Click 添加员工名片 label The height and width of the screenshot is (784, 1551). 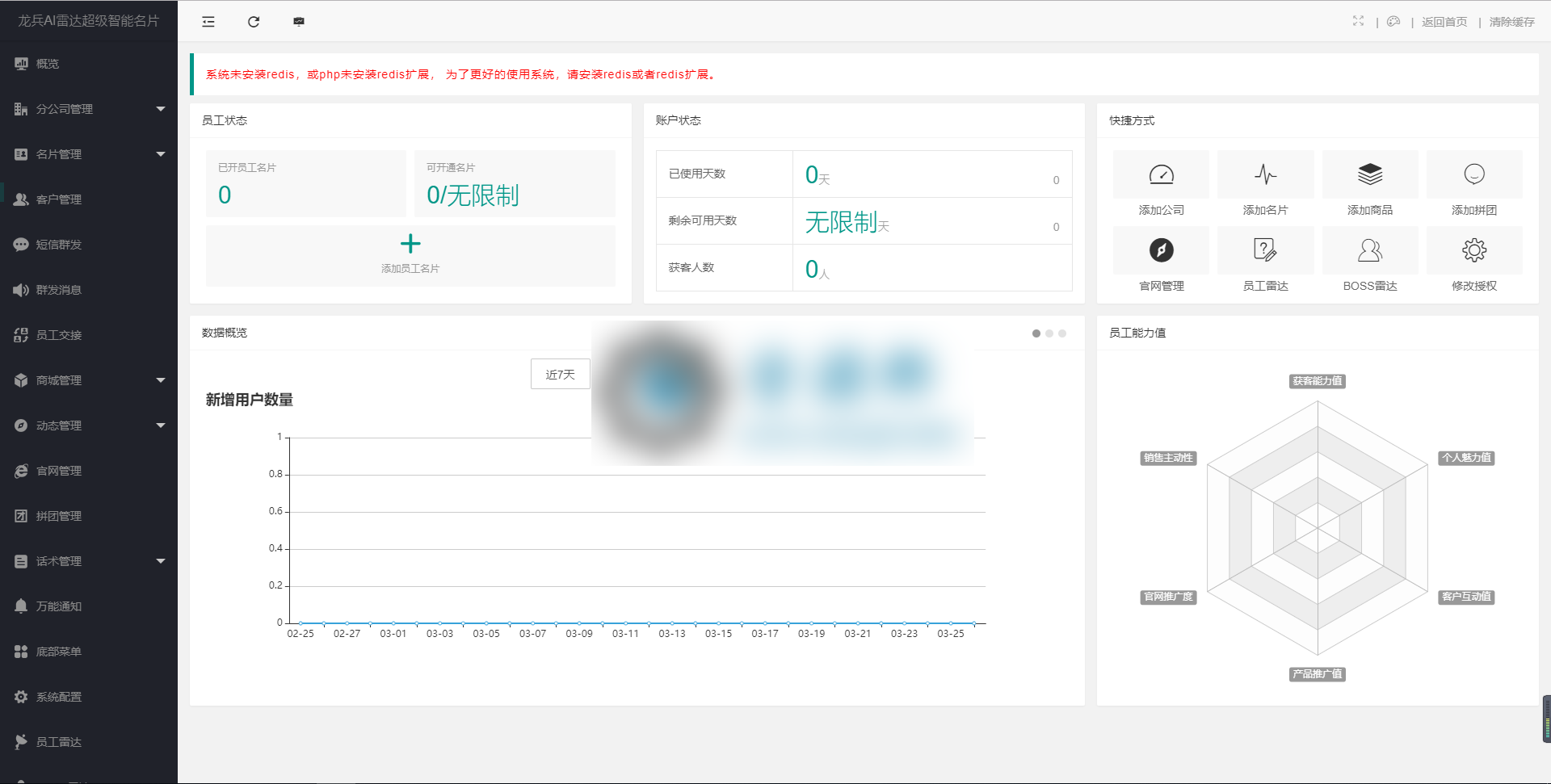tap(410, 269)
